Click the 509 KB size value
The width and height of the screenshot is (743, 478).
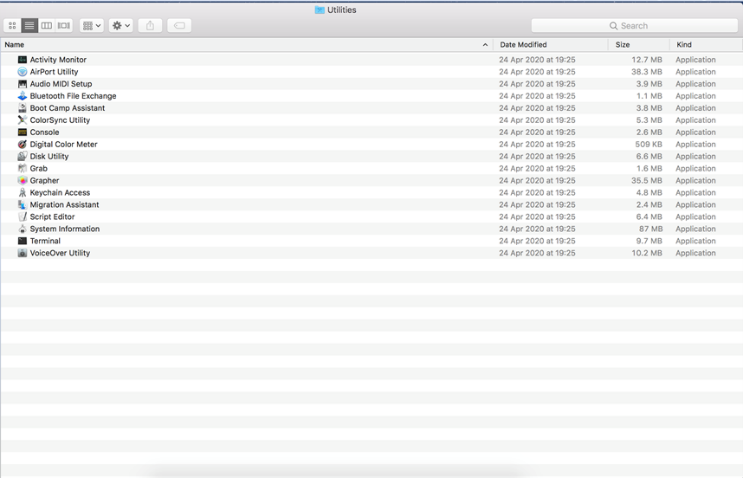(649, 144)
